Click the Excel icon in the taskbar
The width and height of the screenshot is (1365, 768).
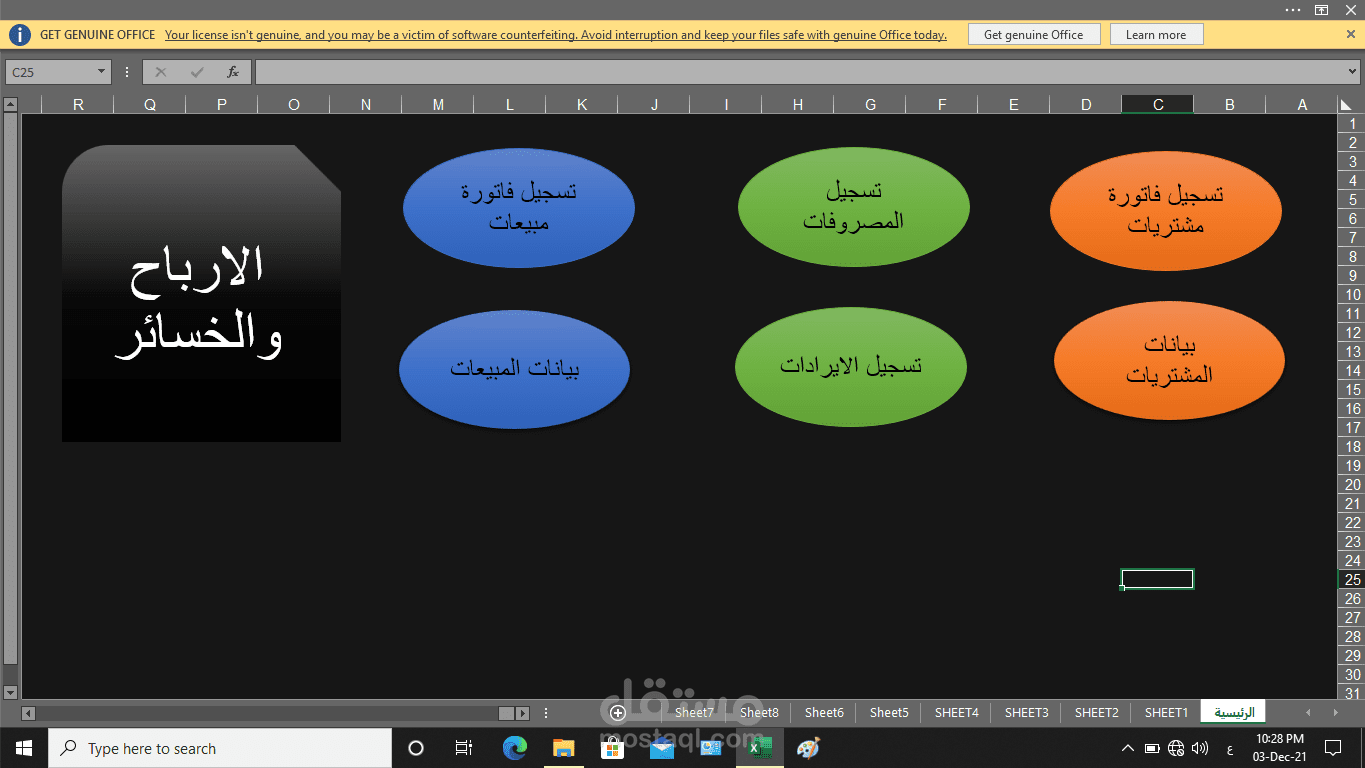point(760,747)
